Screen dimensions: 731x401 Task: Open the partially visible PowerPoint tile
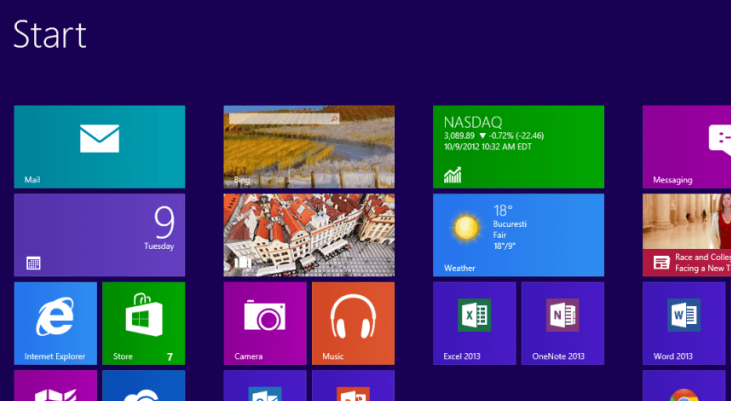click(353, 386)
